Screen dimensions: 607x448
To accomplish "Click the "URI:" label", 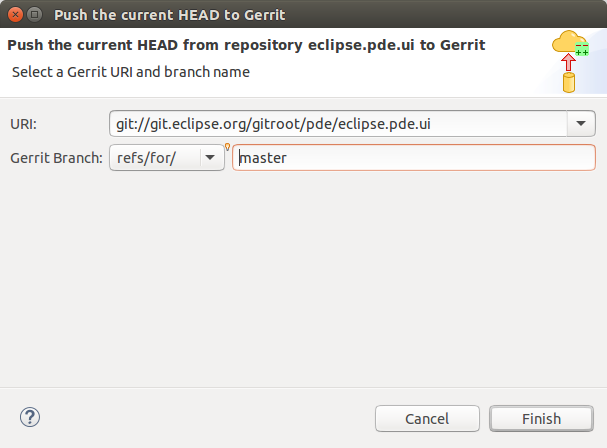I will tap(22, 124).
